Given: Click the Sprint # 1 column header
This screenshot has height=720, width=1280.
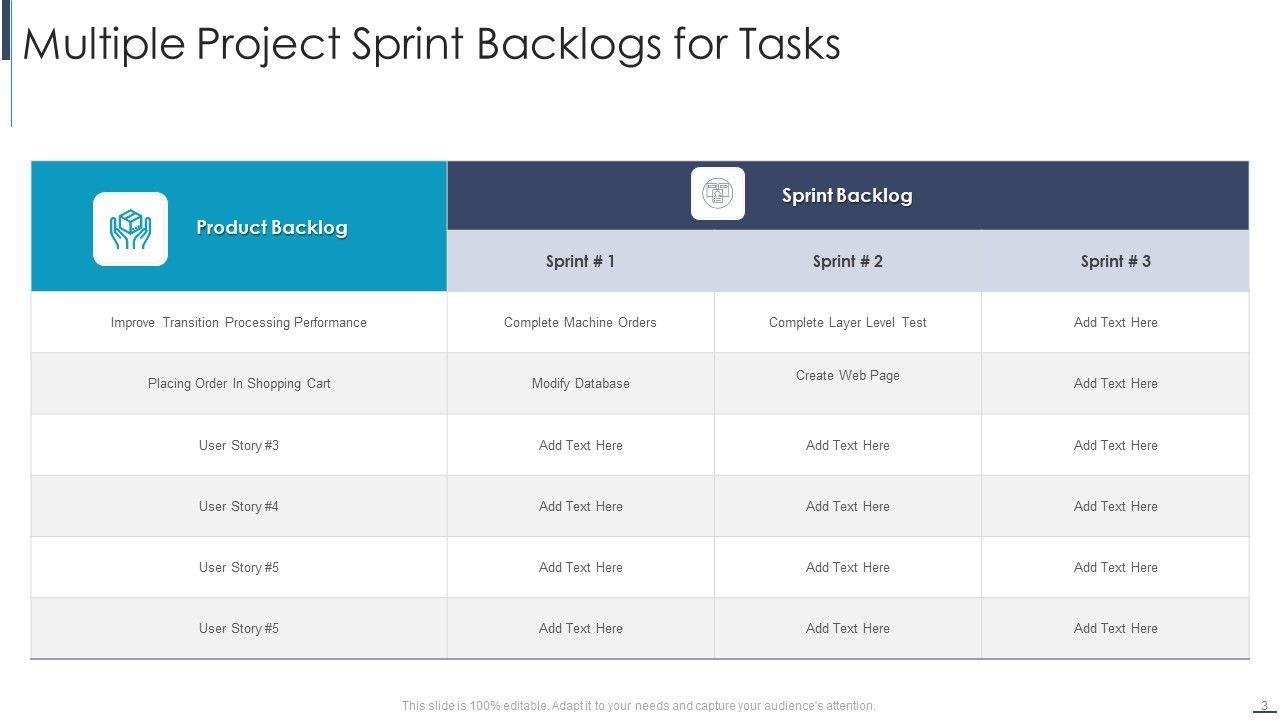Looking at the screenshot, I should [580, 262].
